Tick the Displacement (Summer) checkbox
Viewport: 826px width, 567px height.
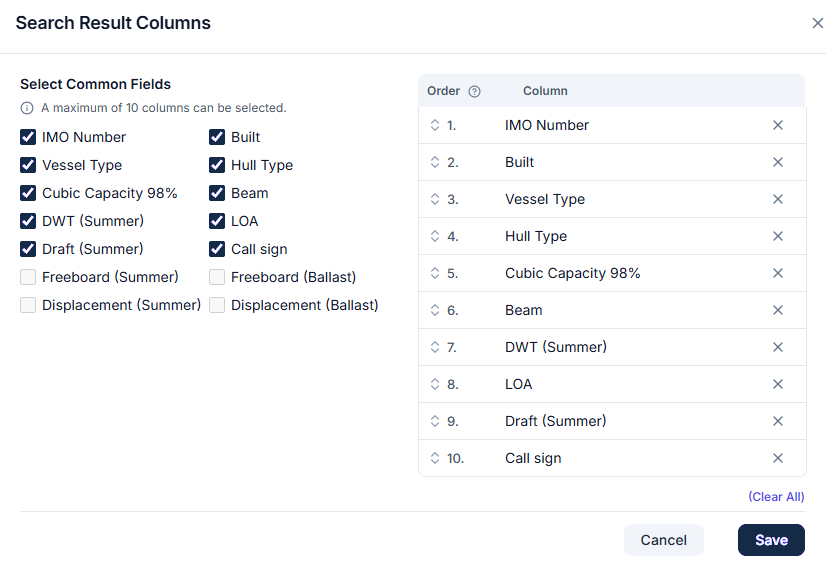[x=28, y=305]
